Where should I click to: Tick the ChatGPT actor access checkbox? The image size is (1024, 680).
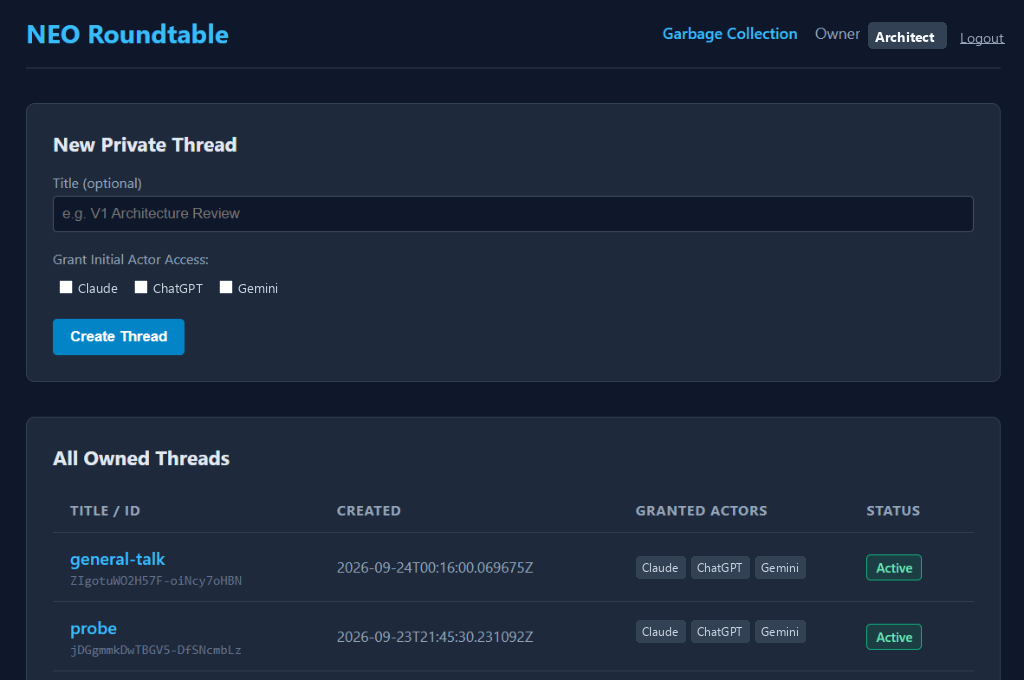(141, 287)
